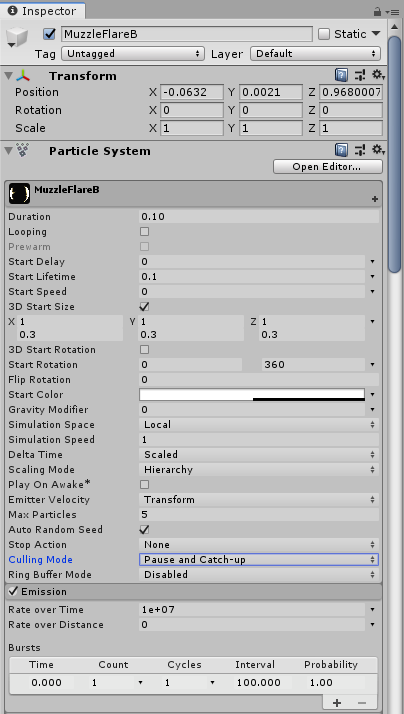The image size is (404, 714).
Task: Open Particle System gear menu
Action: pyautogui.click(x=378, y=150)
